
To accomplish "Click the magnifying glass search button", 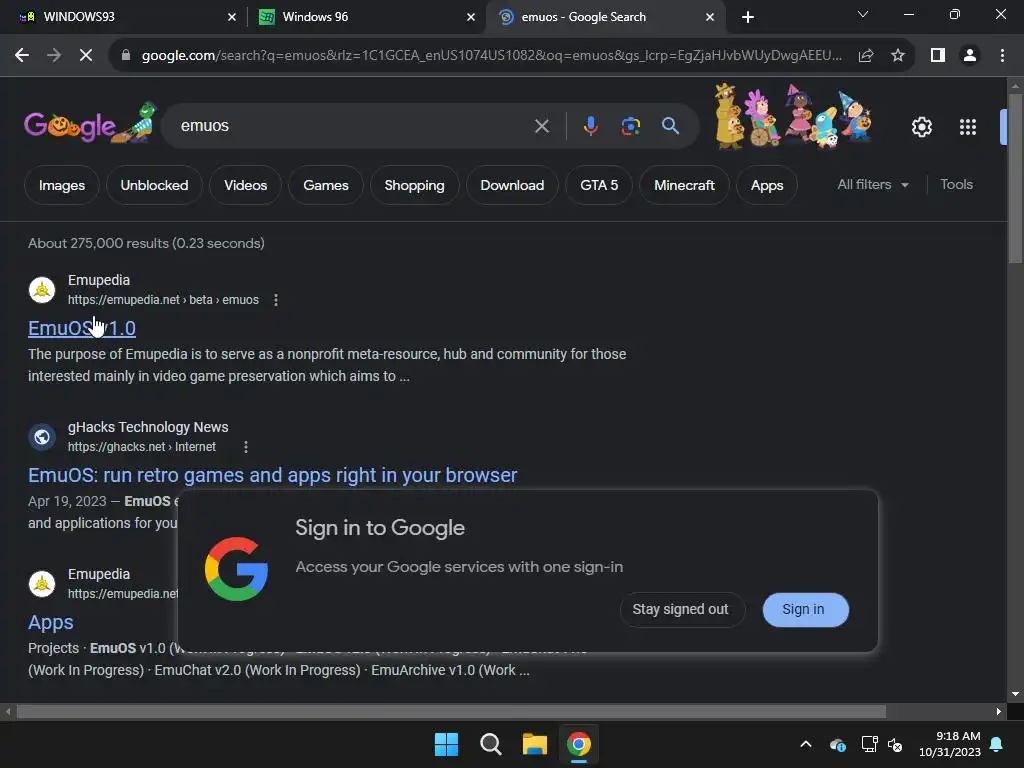I will click(x=671, y=125).
